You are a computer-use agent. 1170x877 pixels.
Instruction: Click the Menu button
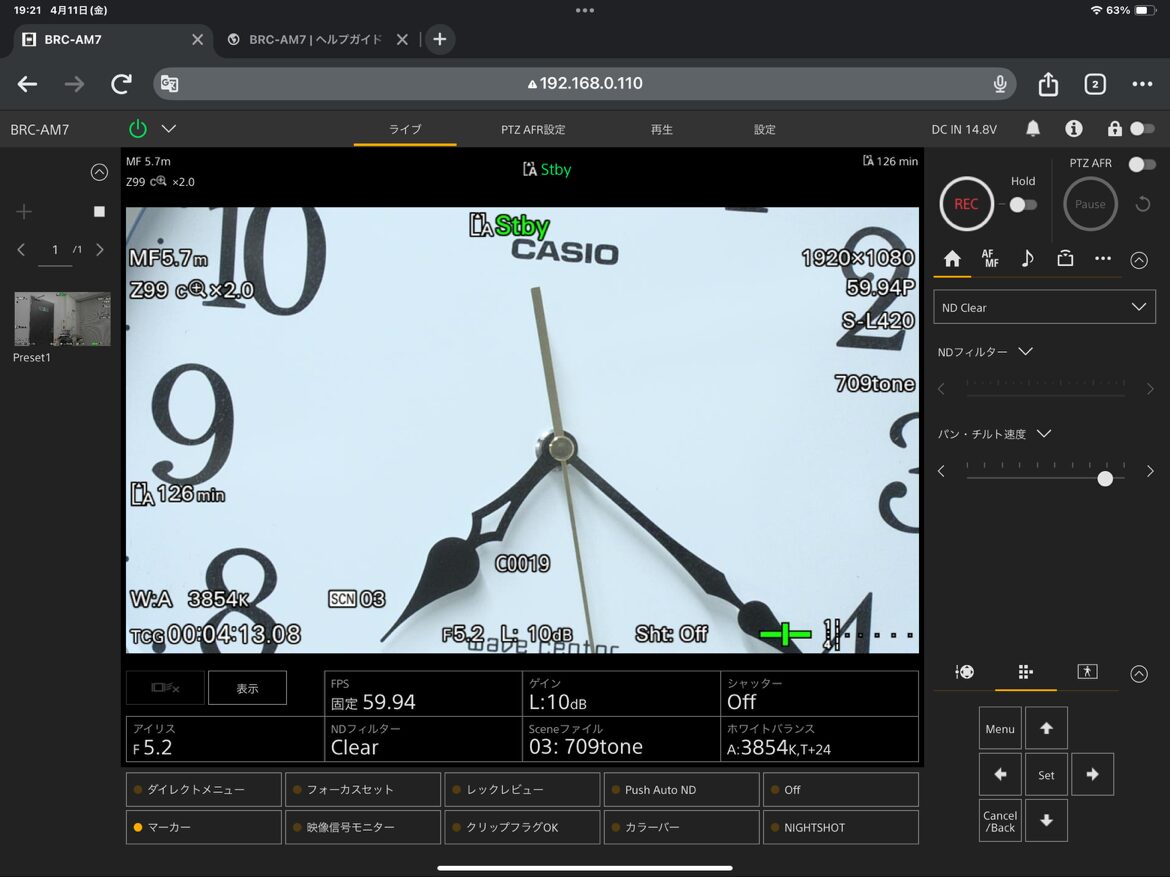1000,728
